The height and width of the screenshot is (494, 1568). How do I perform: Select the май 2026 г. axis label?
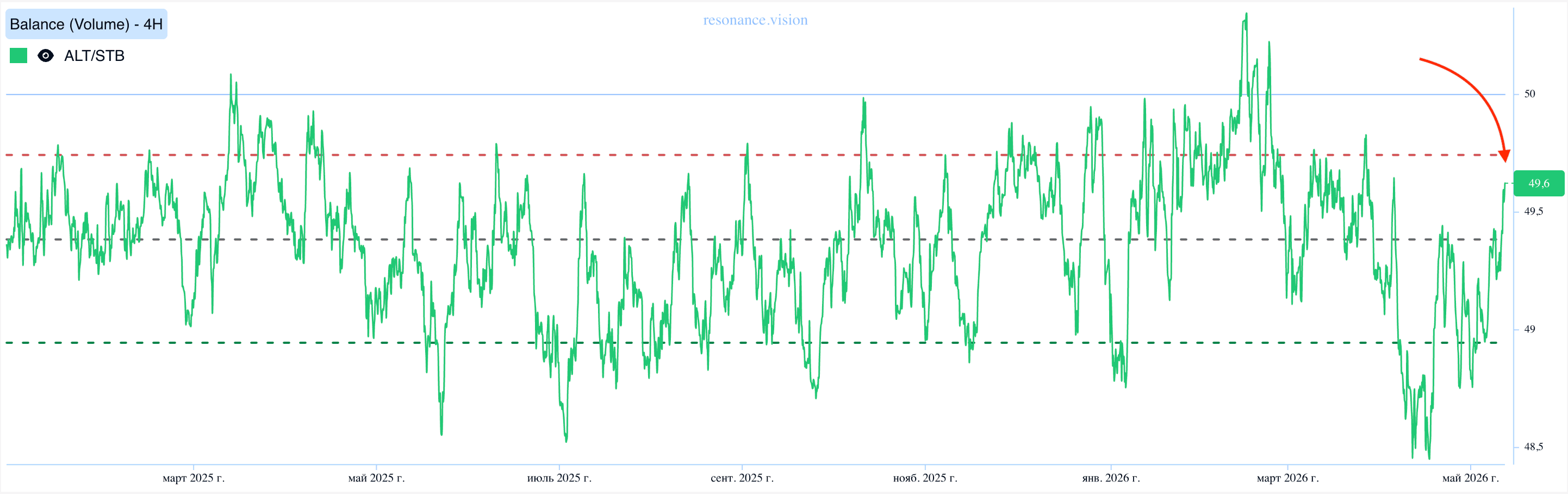[1471, 478]
